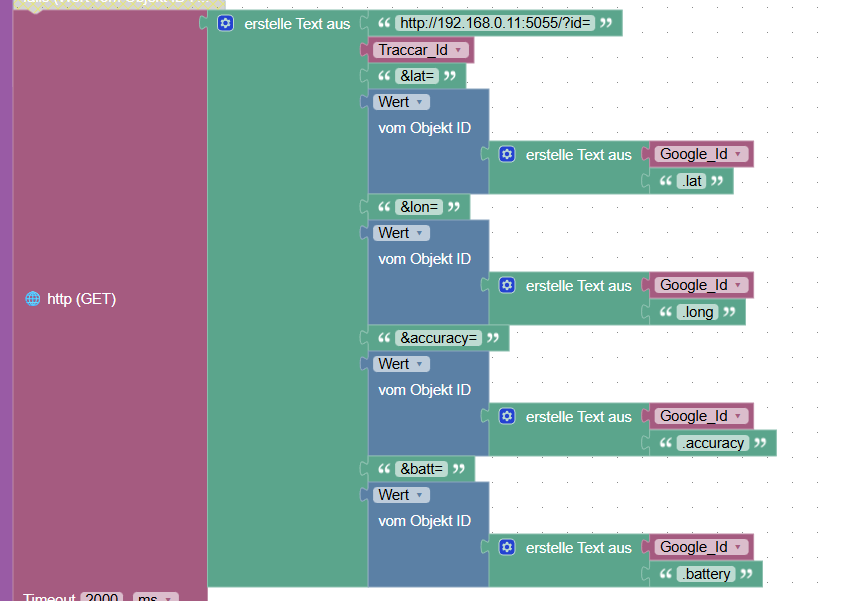Viewport: 842px width, 601px height.
Task: Edit the &lat= text field
Action: click(417, 76)
